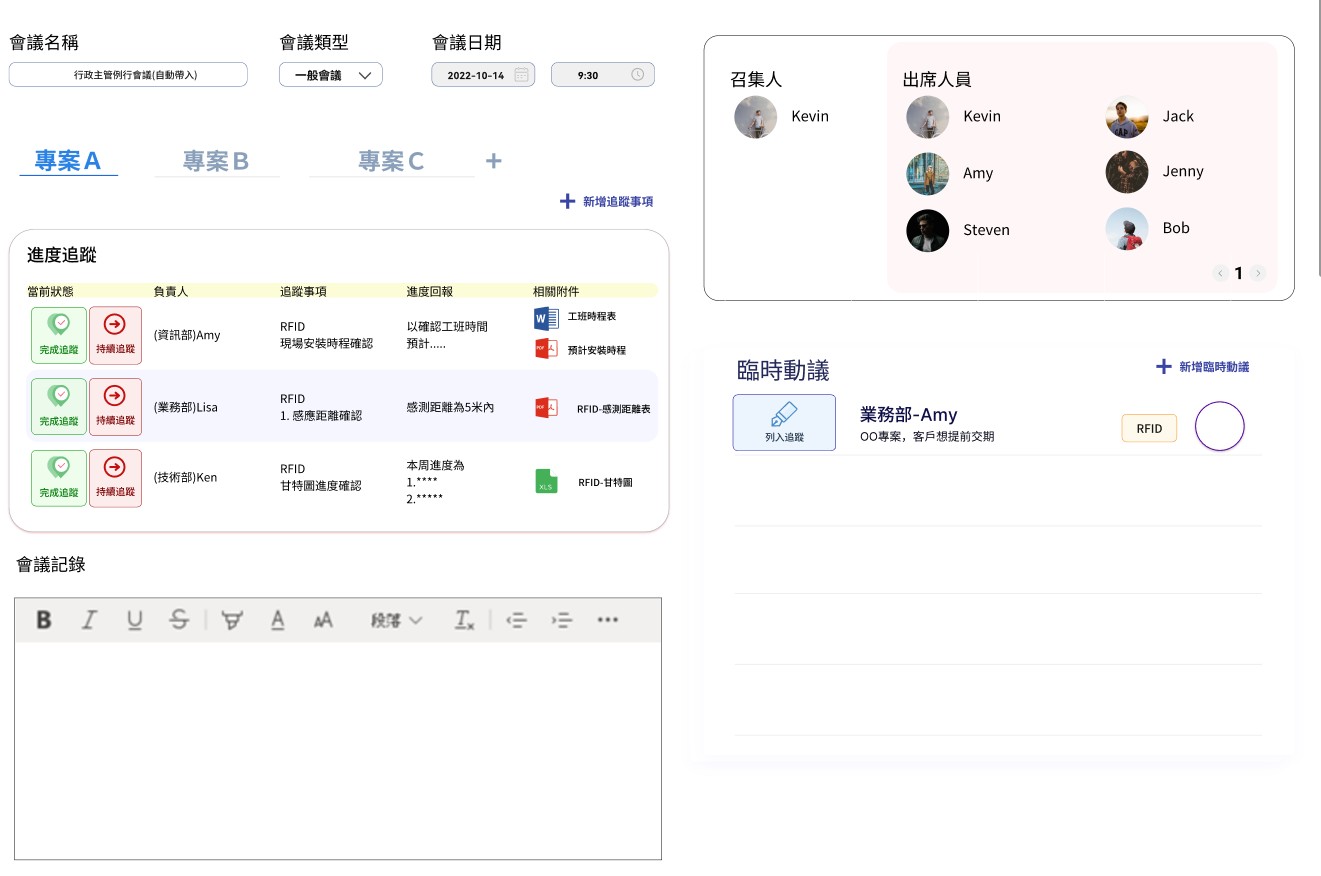
Task: Select attendee Kevin's avatar
Action: (927, 117)
